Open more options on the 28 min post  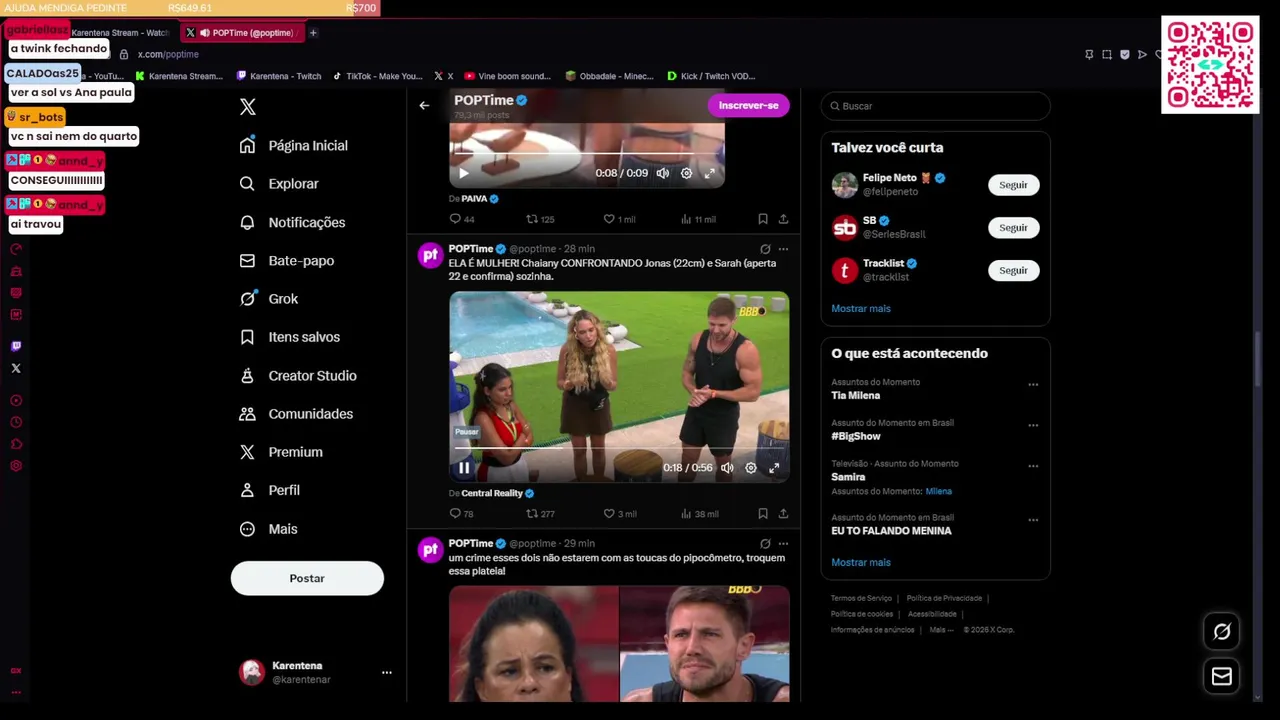click(783, 249)
